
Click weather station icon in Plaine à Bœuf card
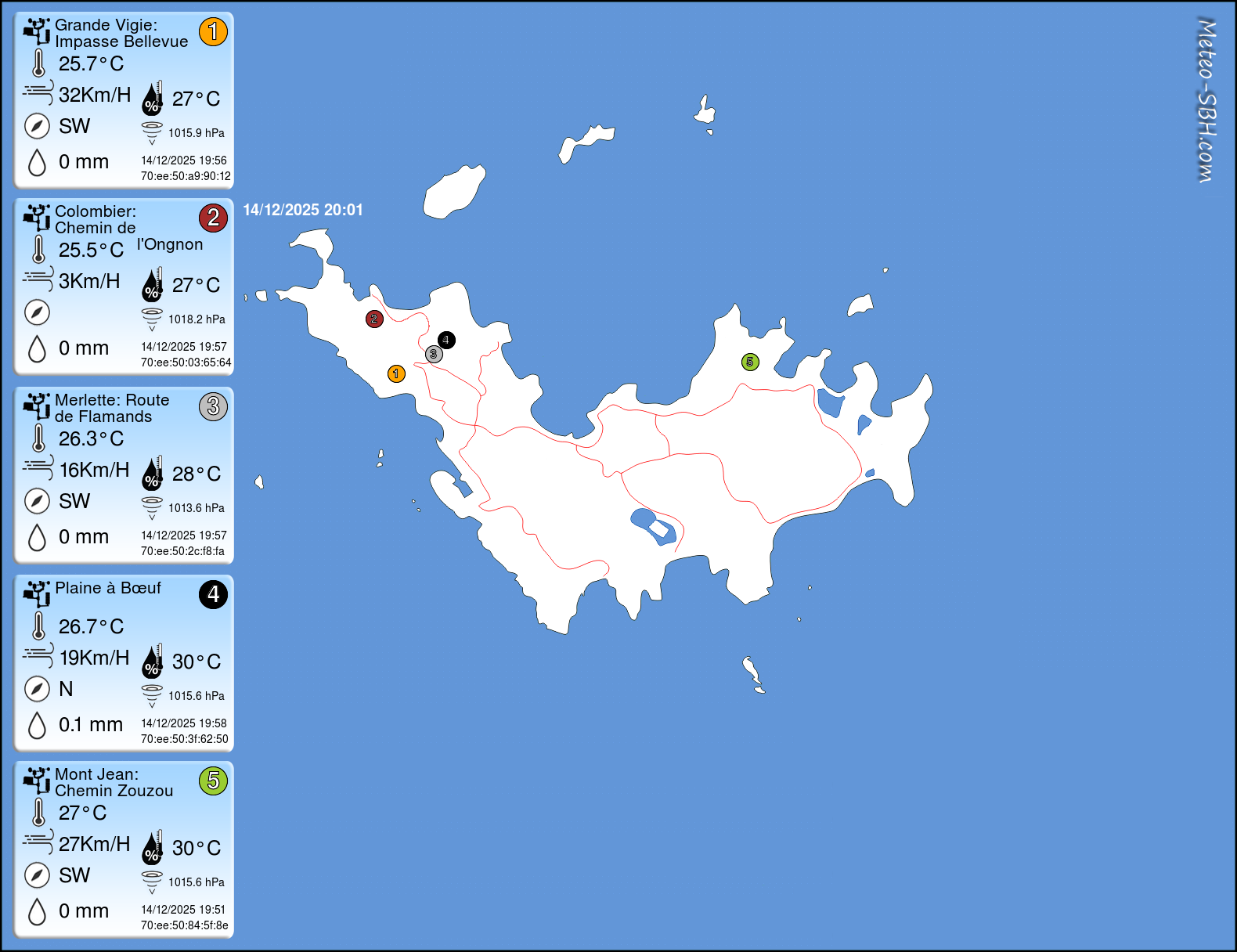click(x=37, y=594)
